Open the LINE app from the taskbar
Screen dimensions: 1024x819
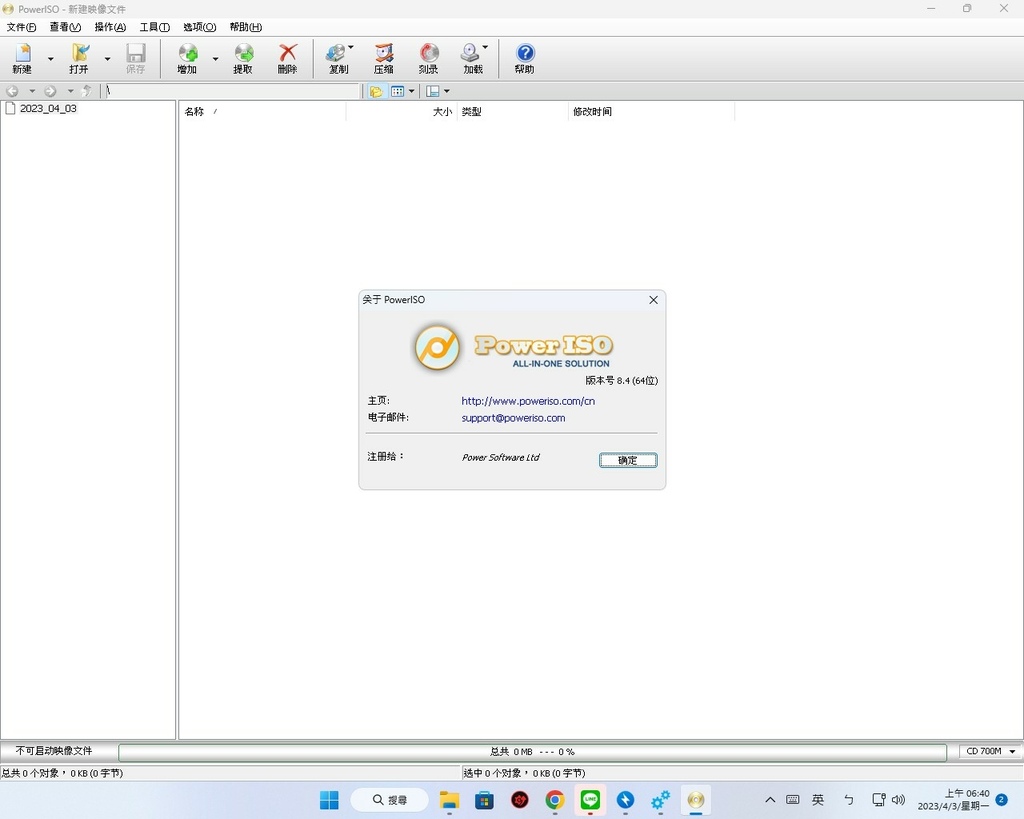pyautogui.click(x=590, y=800)
